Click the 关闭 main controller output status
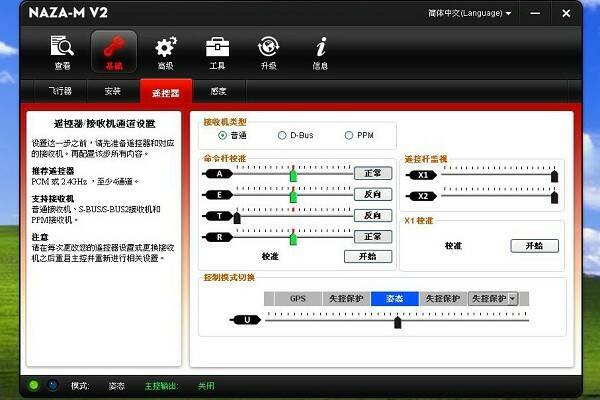 206,386
